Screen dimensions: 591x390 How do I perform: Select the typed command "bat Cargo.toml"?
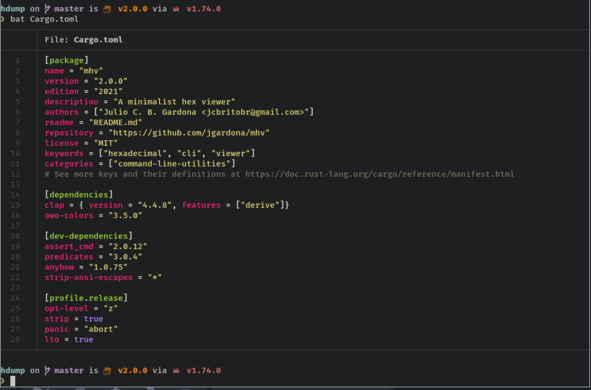(44, 19)
